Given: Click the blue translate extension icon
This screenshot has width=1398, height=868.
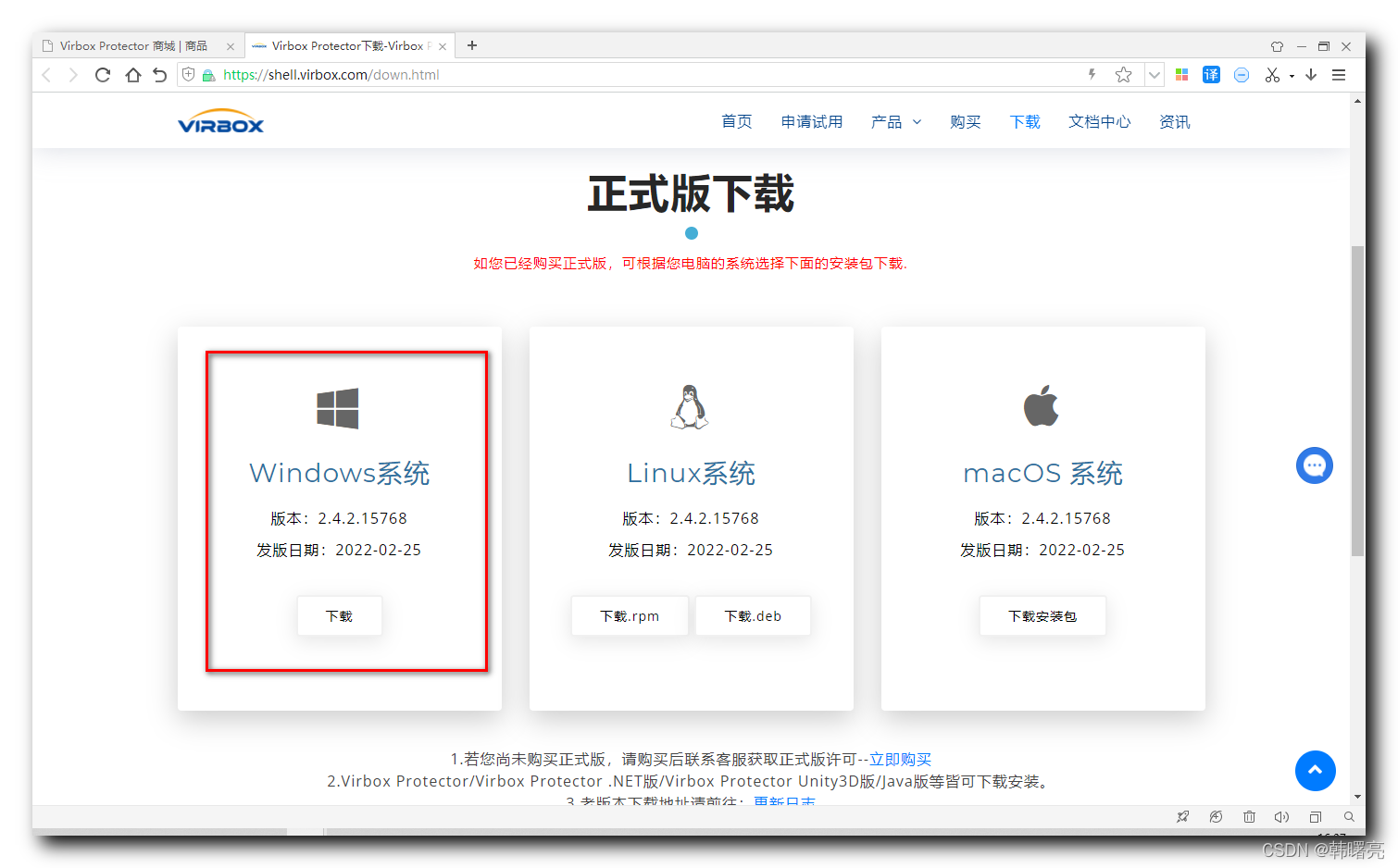Looking at the screenshot, I should coord(1211,75).
